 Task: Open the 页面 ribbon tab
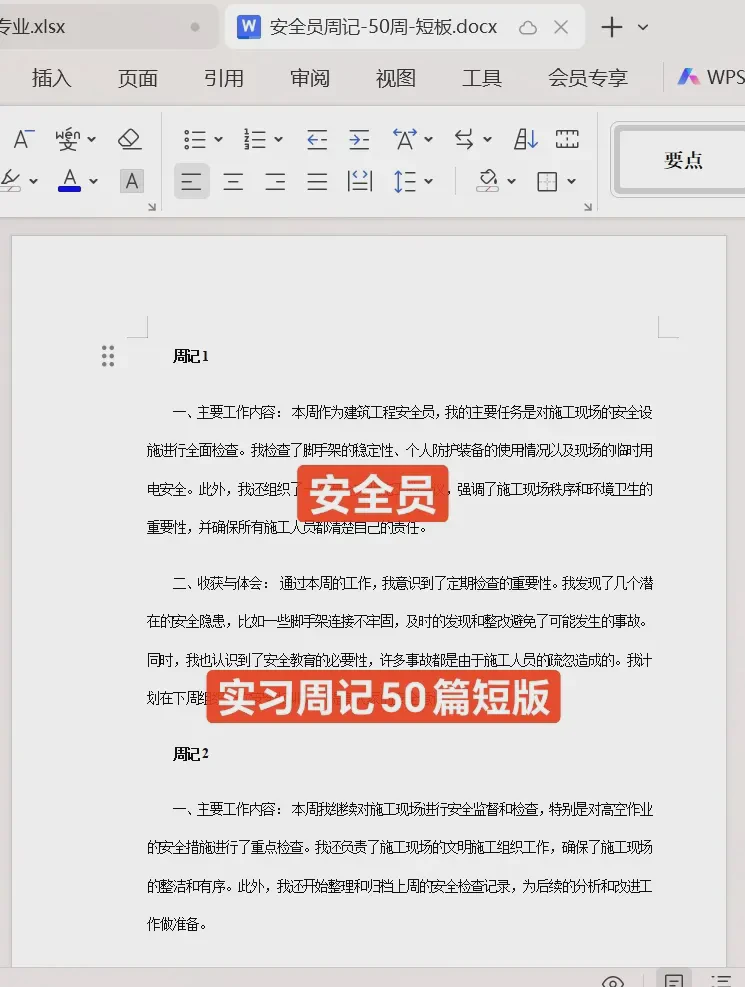click(x=138, y=78)
